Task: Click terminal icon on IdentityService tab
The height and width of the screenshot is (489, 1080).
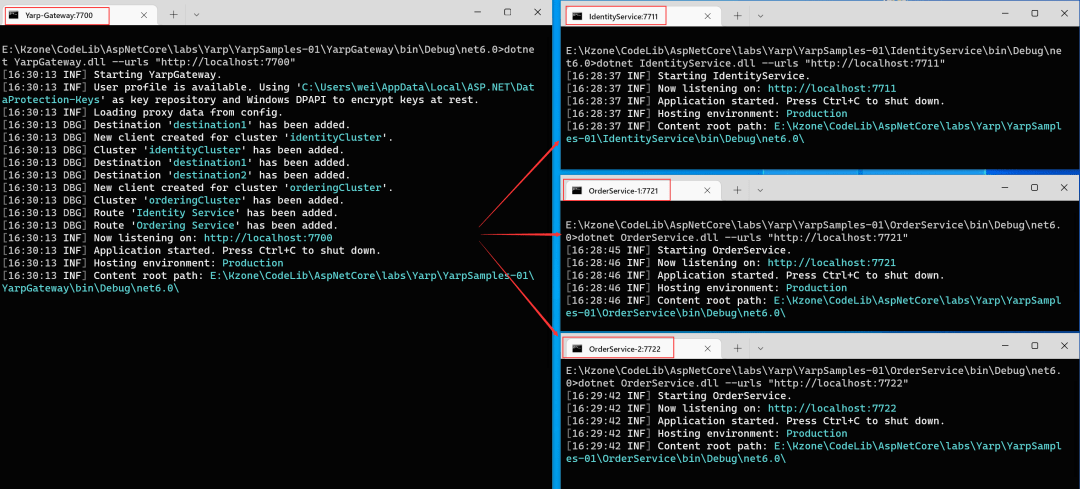Action: click(x=576, y=16)
